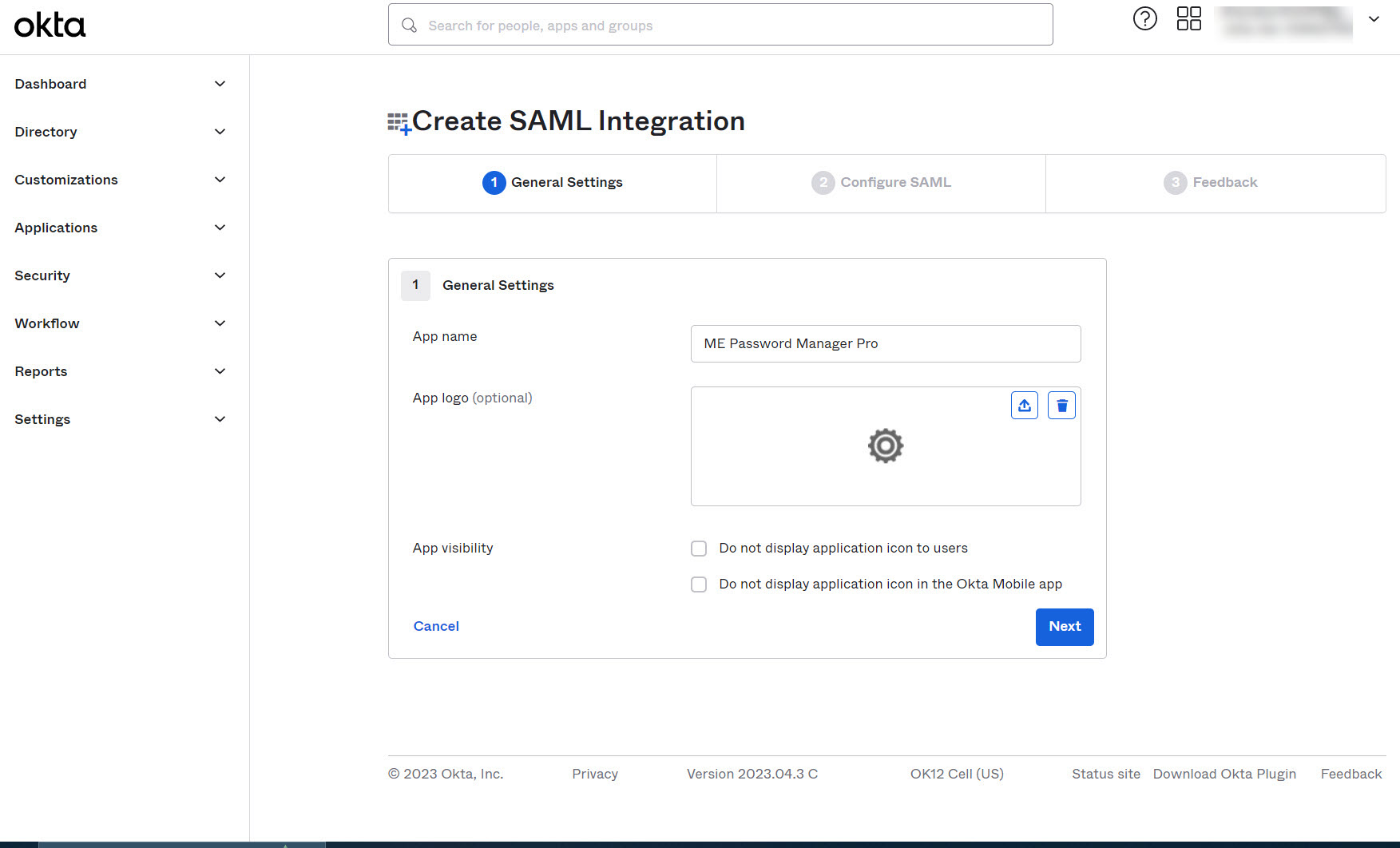Click the upload logo icon
The image size is (1400, 848).
click(1024, 406)
